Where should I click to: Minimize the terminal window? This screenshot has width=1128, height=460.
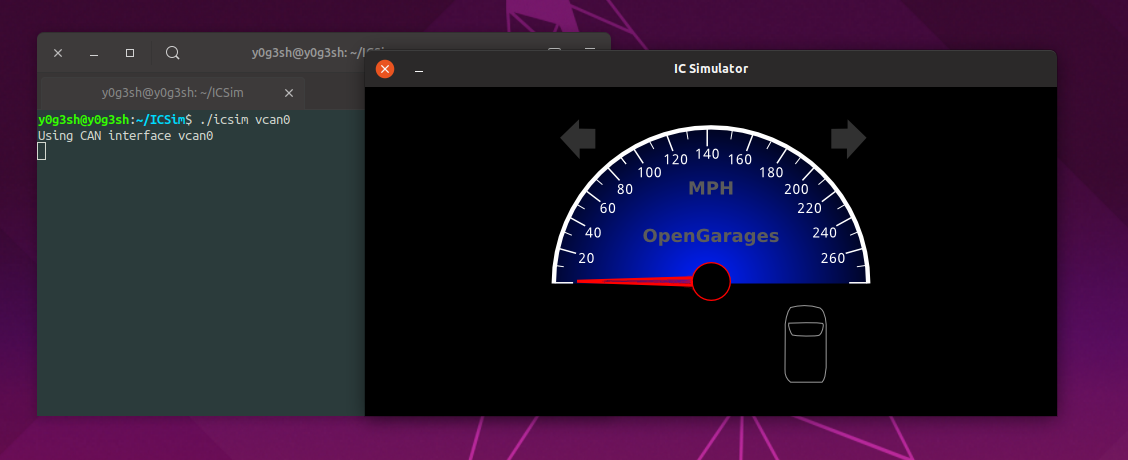tap(94, 53)
